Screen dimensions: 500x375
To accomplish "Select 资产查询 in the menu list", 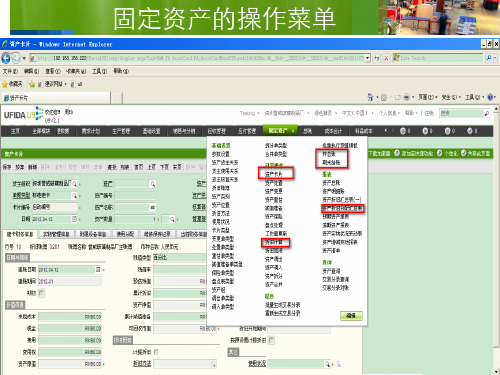I will pos(331,271).
